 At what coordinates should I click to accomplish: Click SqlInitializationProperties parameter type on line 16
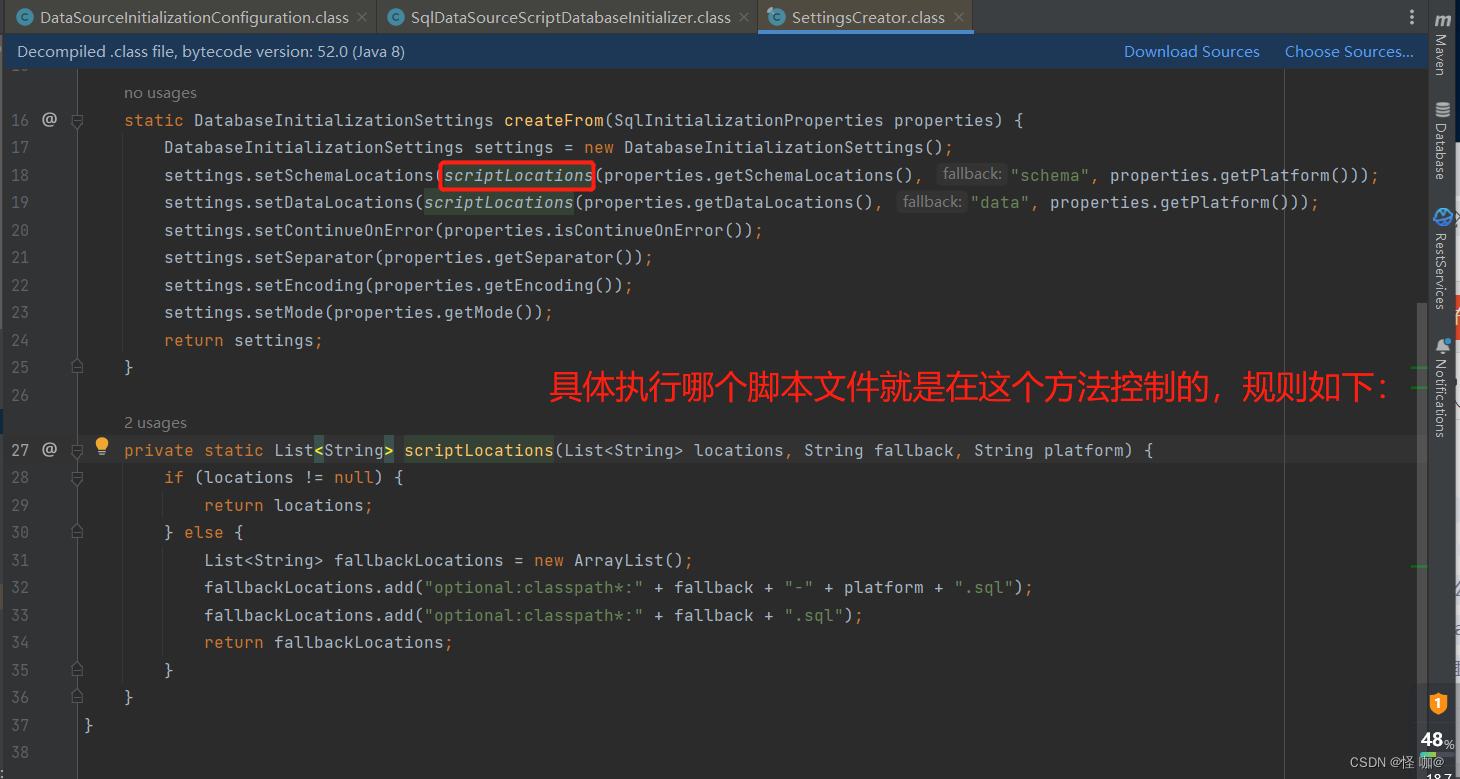point(748,121)
